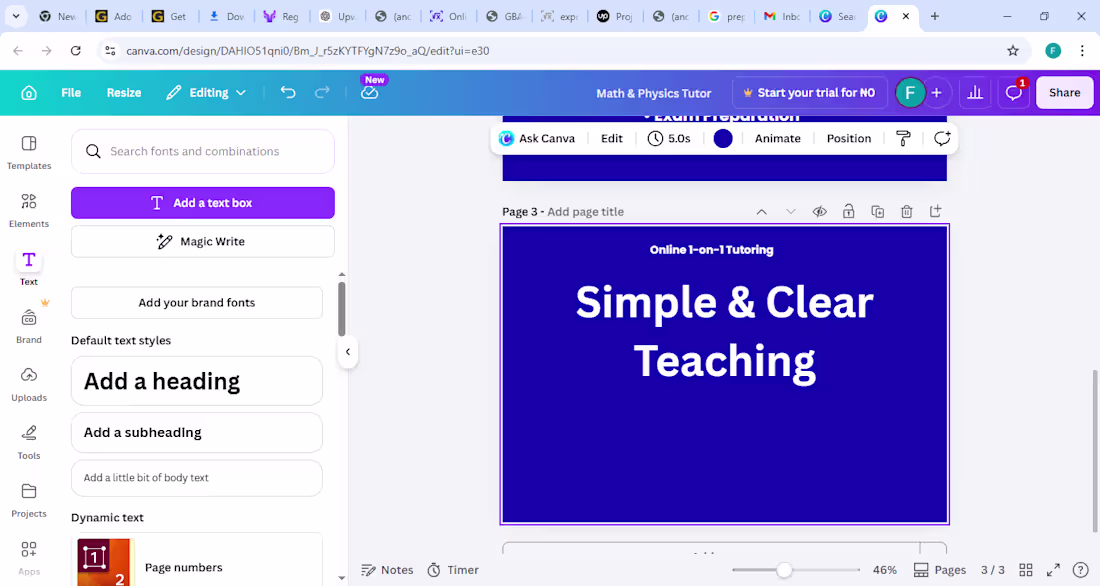Add collaborators with plus icon

[937, 93]
